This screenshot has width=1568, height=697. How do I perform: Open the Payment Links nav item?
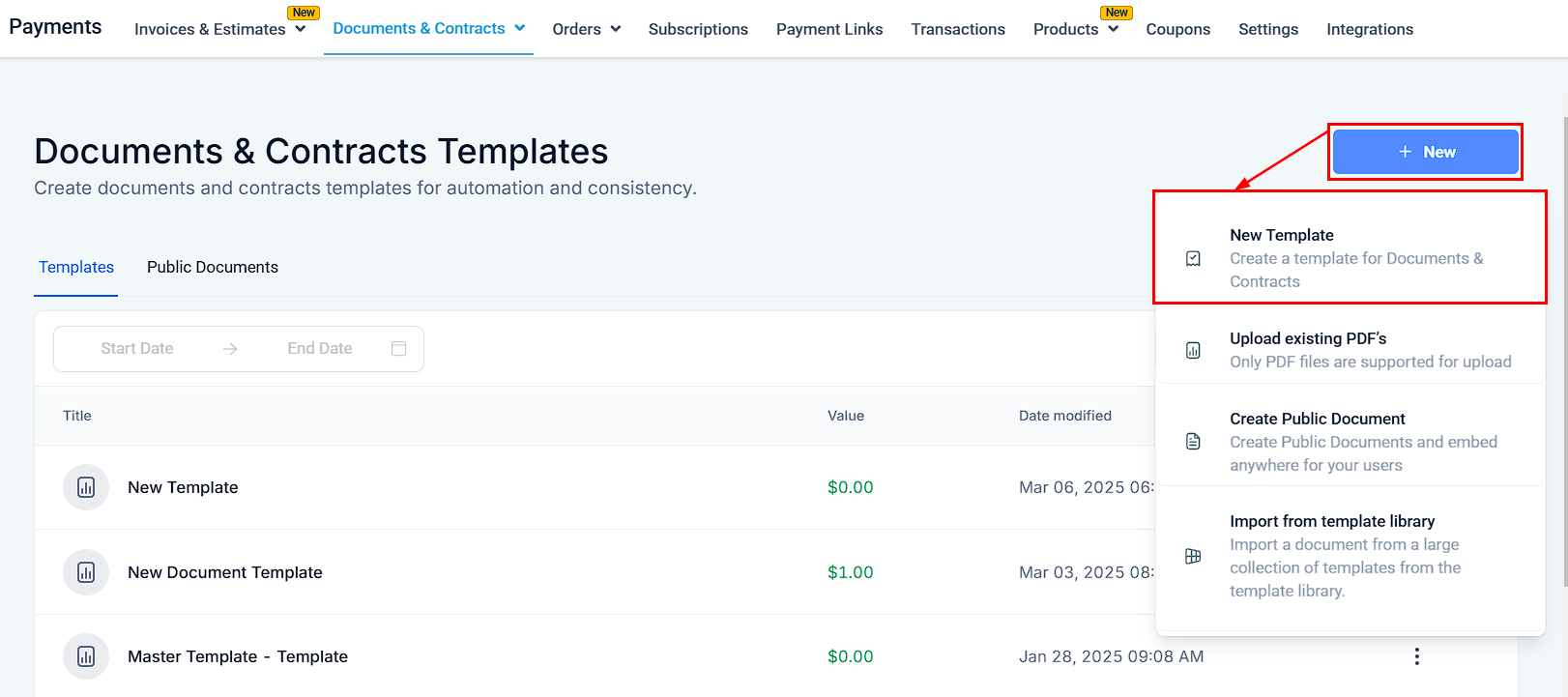click(829, 29)
